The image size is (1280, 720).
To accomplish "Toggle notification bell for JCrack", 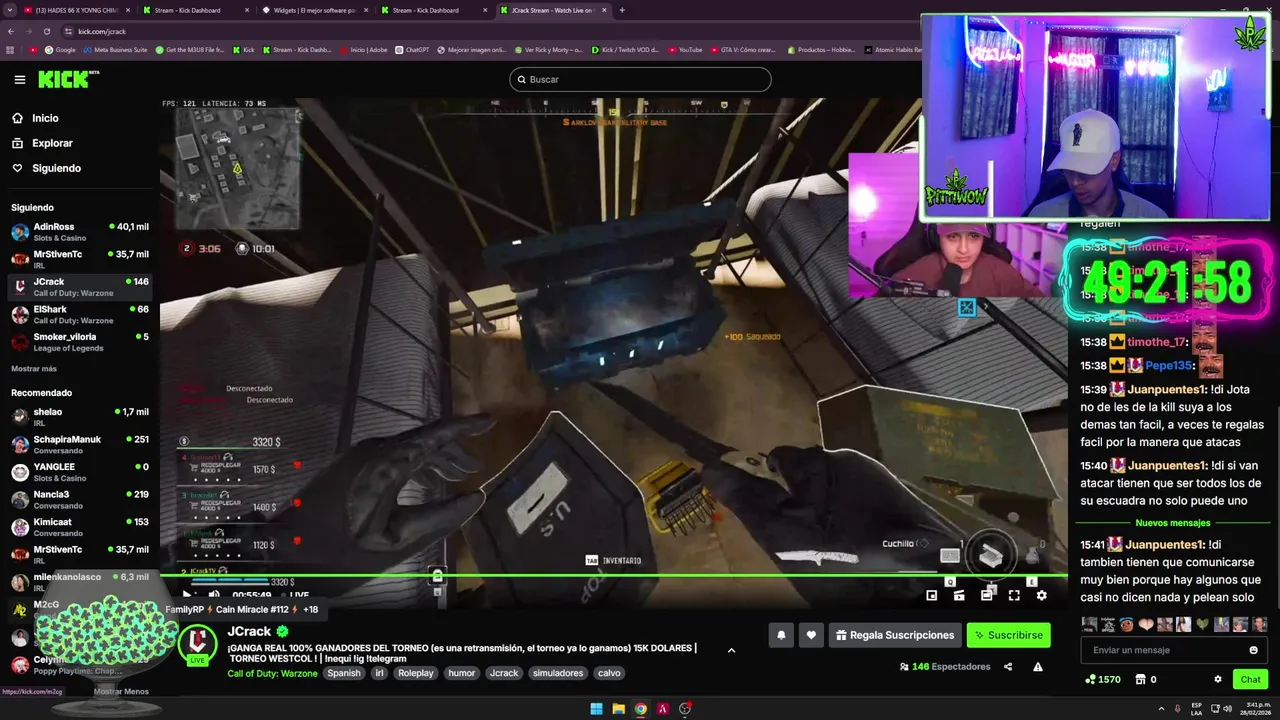I will point(781,635).
